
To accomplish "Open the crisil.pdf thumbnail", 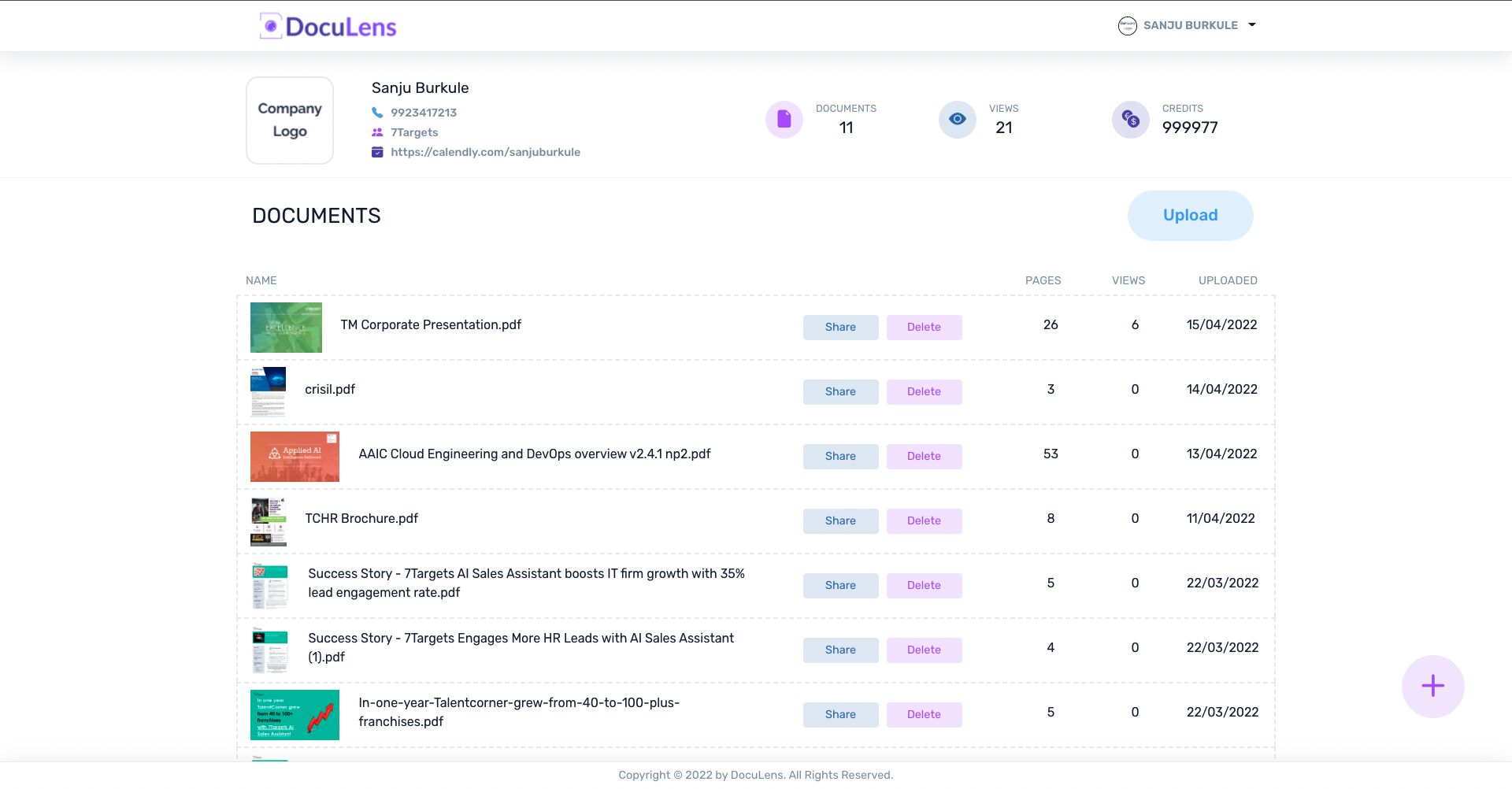I will pyautogui.click(x=268, y=392).
